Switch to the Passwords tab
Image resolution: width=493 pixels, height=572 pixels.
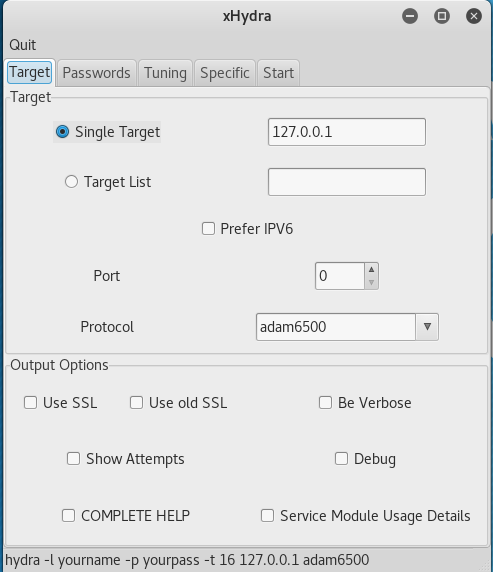pos(97,73)
